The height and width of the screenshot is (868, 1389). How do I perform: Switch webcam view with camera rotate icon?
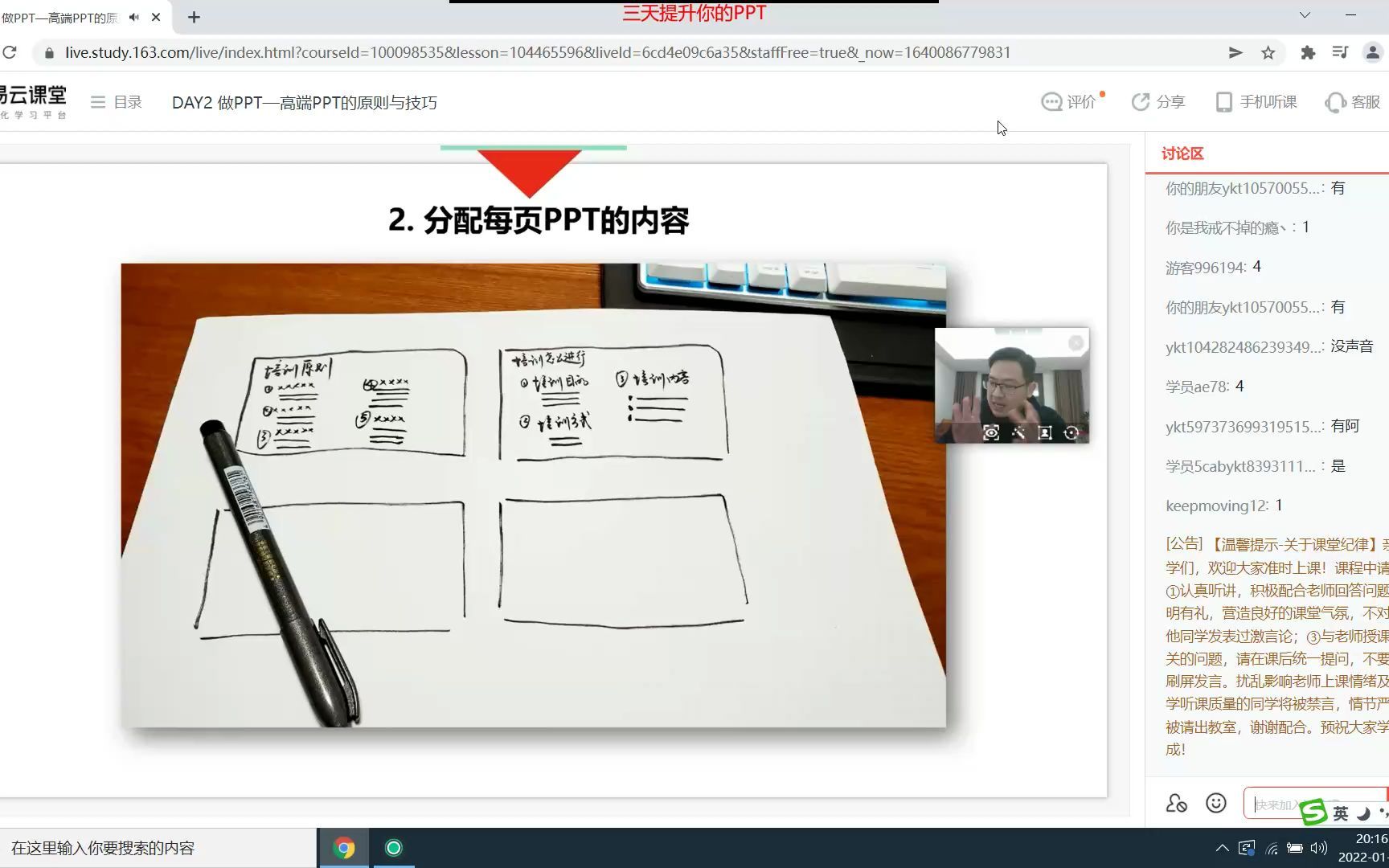1071,433
